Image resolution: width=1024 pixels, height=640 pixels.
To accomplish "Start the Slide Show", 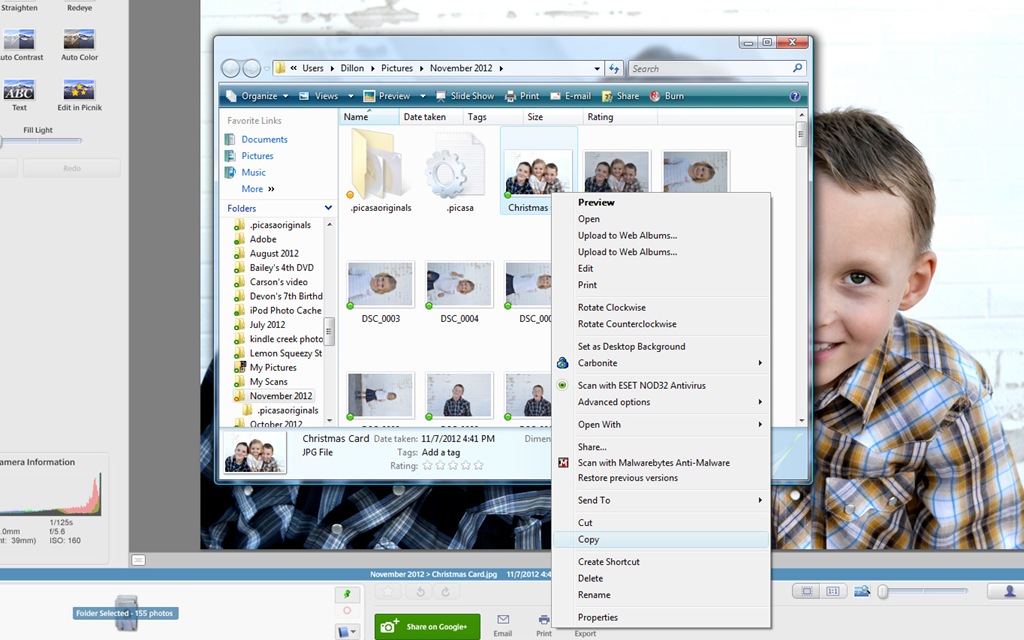I will click(465, 96).
